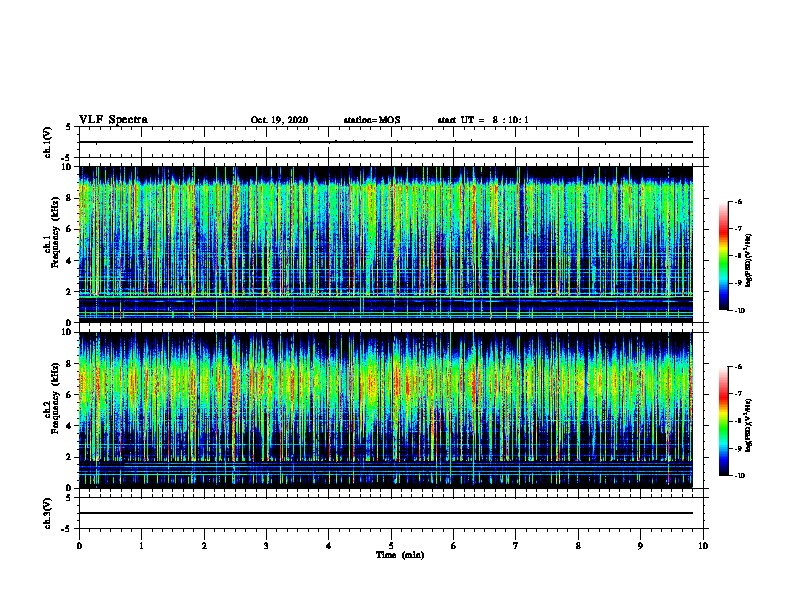Click time axis tick label "6"
The image size is (792, 612).
tap(454, 546)
